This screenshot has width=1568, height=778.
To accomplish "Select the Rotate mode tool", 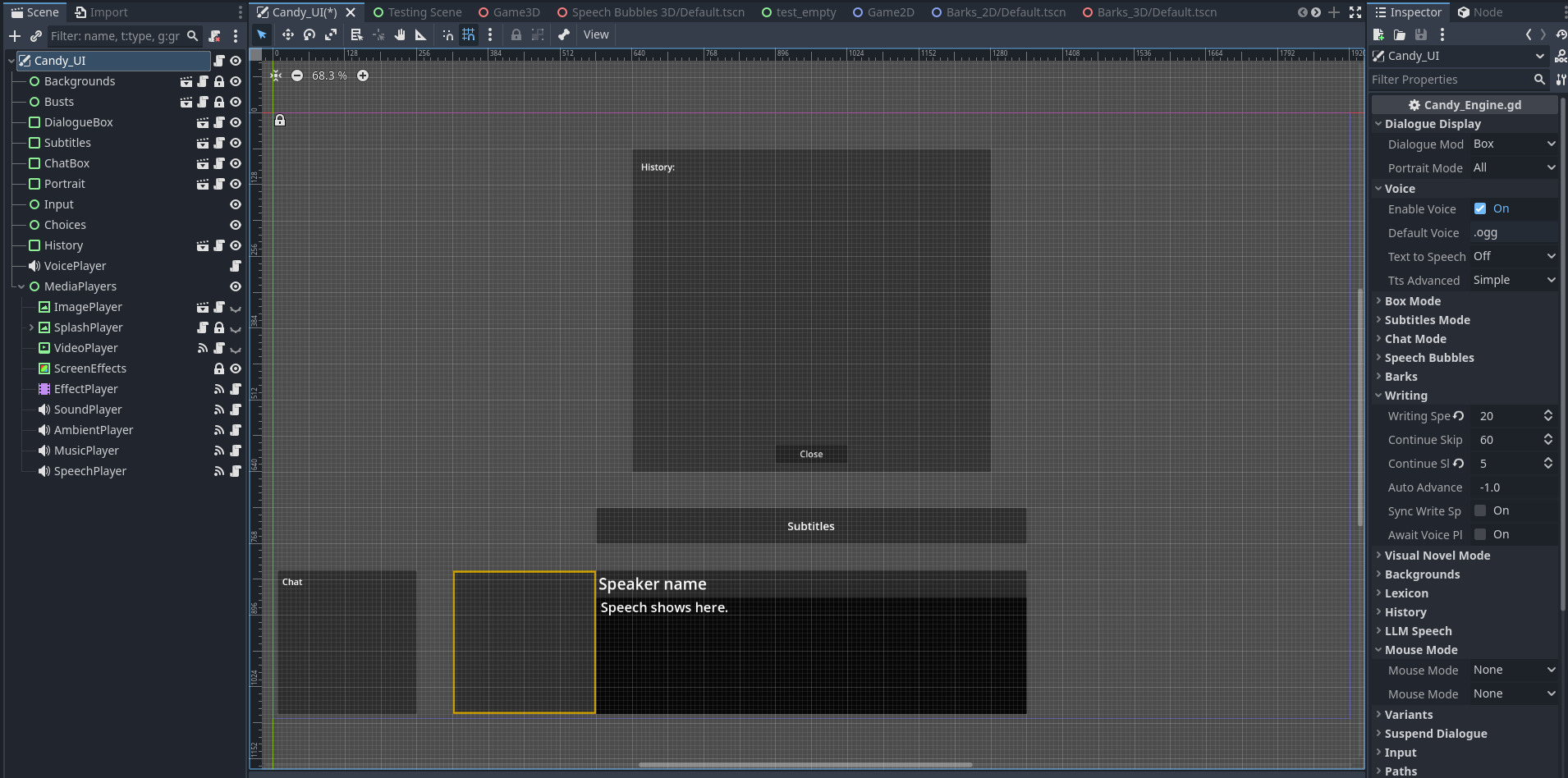I will point(309,34).
